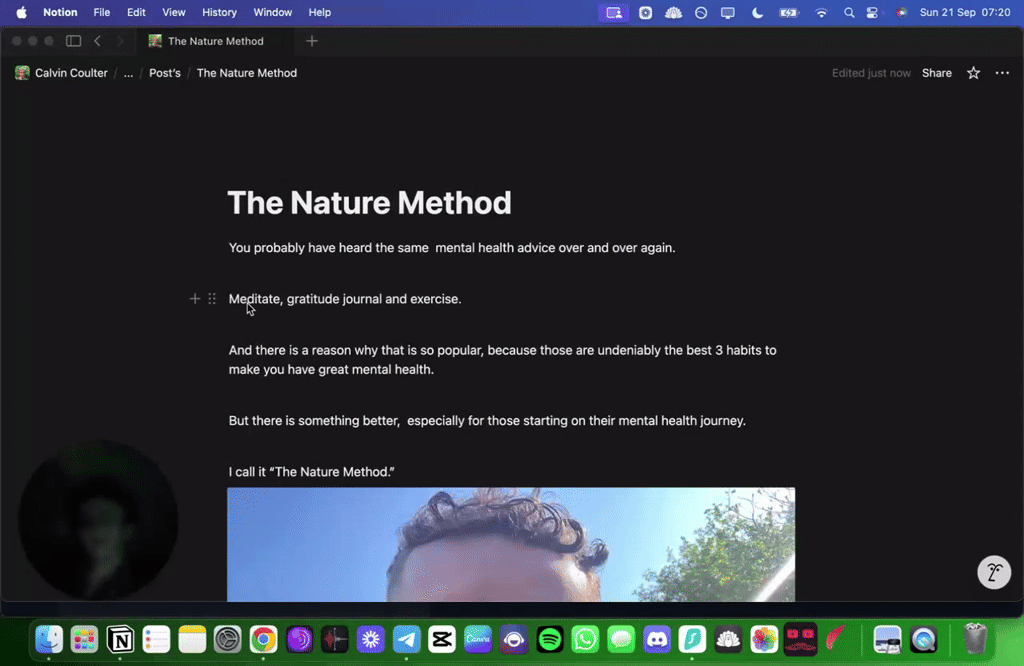Open Messages from the Dock

pyautogui.click(x=621, y=639)
